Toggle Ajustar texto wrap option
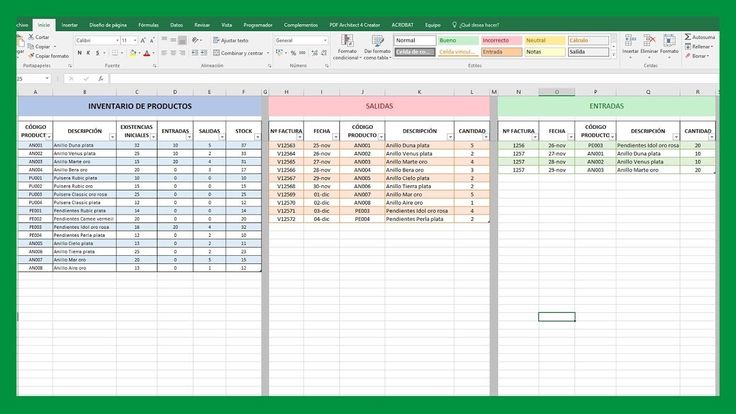736x414 pixels. coord(233,40)
